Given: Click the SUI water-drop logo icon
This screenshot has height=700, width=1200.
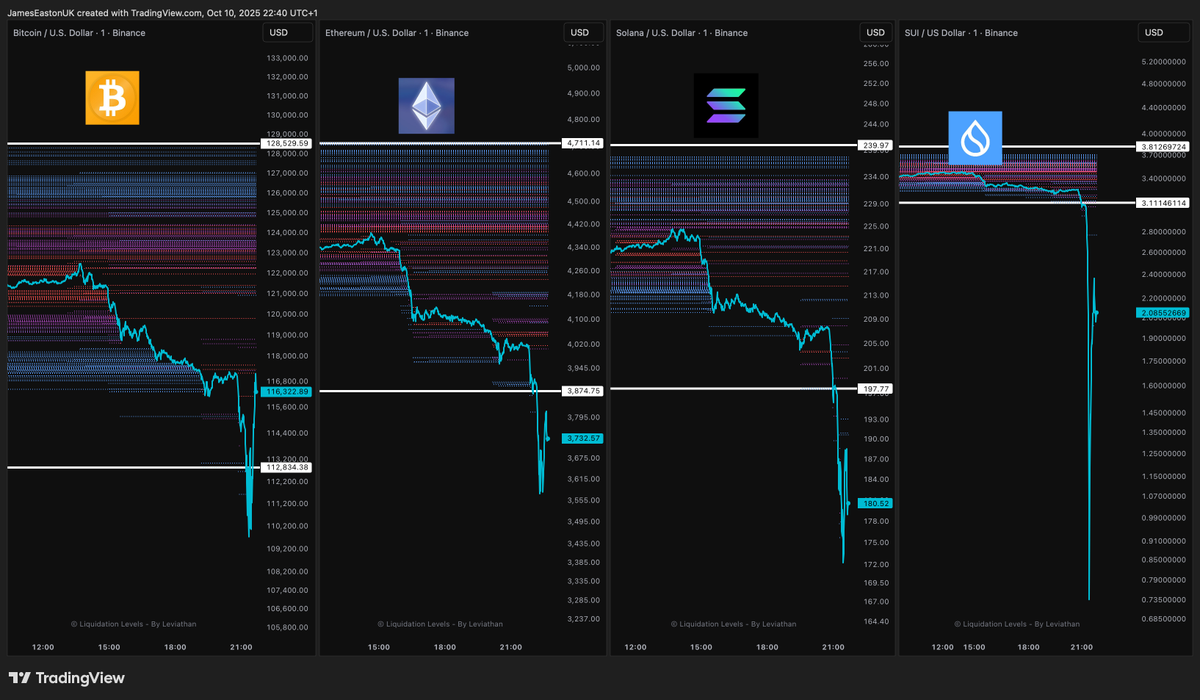Looking at the screenshot, I should [974, 139].
